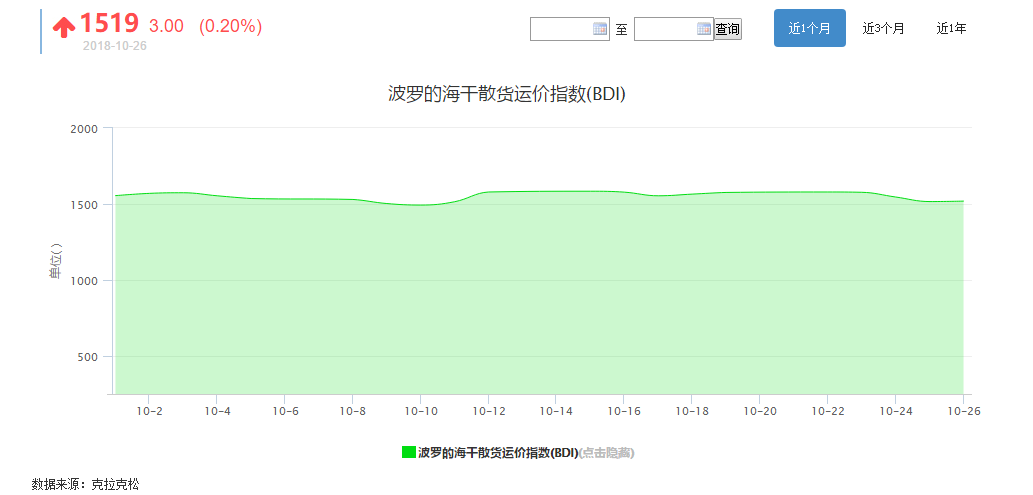Click the x-axis label 10-22
Image resolution: width=1033 pixels, height=495 pixels.
coord(827,411)
